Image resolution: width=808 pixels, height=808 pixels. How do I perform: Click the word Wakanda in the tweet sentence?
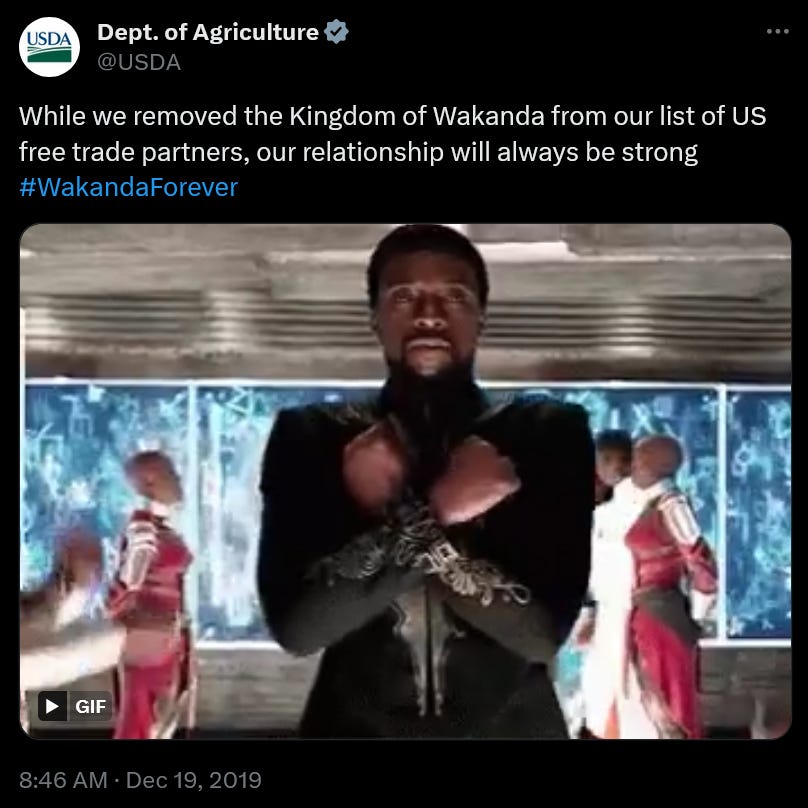[489, 116]
